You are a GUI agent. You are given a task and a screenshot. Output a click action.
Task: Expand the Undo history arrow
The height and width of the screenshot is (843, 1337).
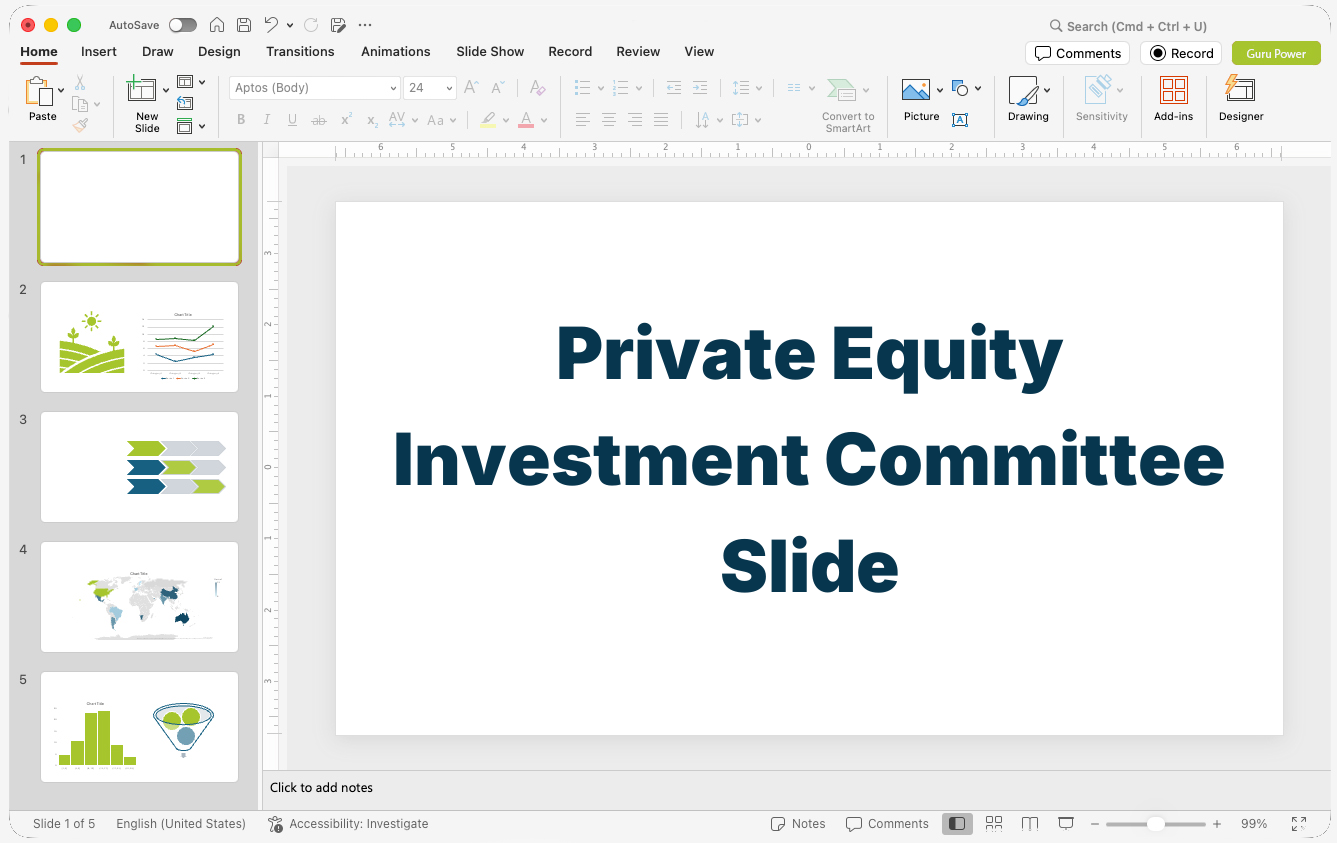tap(290, 25)
